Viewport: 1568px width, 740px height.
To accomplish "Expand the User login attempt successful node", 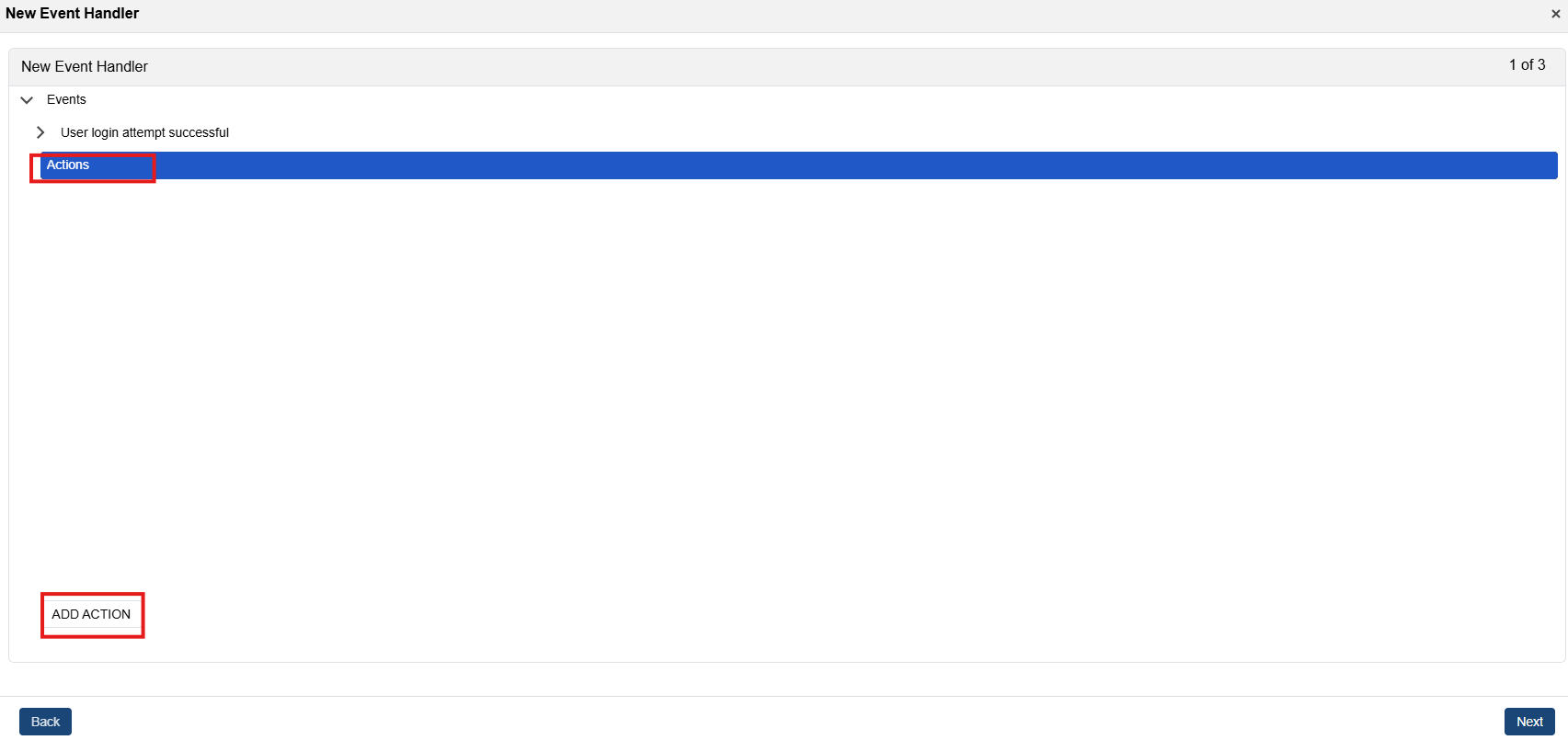I will coord(40,132).
